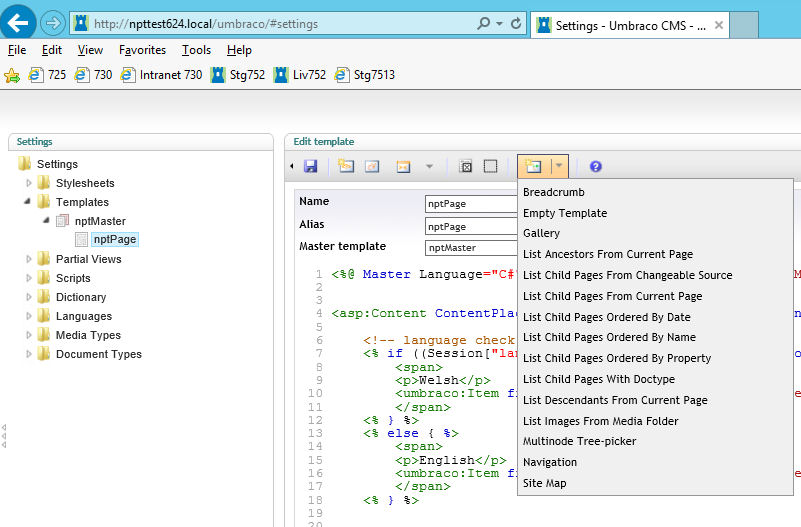The width and height of the screenshot is (801, 527).
Task: Expand the Stylesheets tree node
Action: 29,183
